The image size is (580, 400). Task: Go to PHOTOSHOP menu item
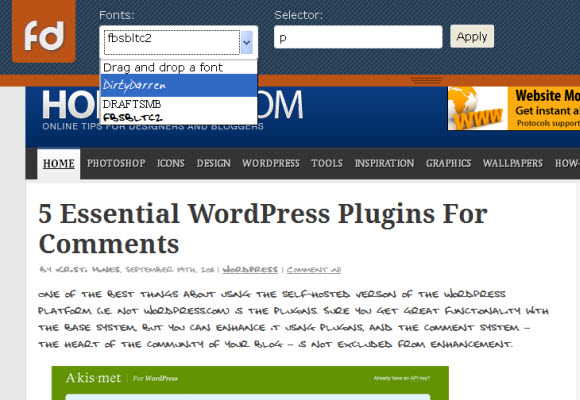pos(116,163)
